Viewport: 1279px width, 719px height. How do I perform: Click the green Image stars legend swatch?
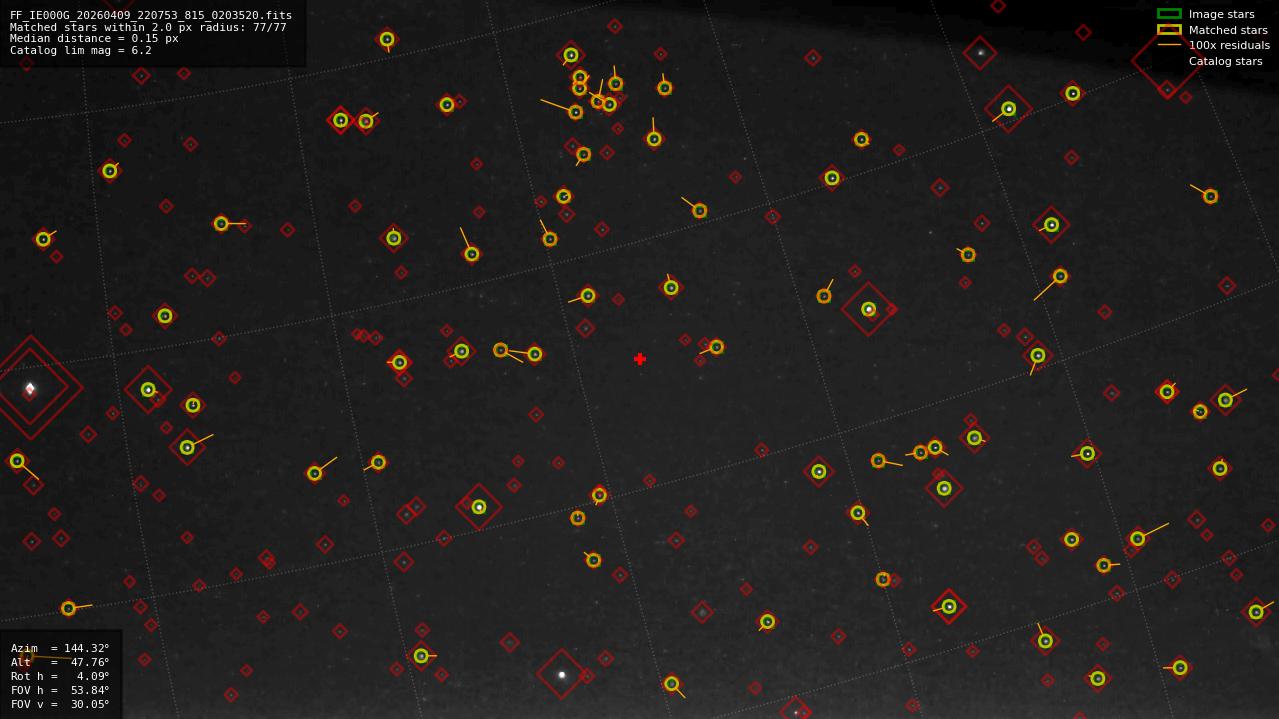(1169, 14)
